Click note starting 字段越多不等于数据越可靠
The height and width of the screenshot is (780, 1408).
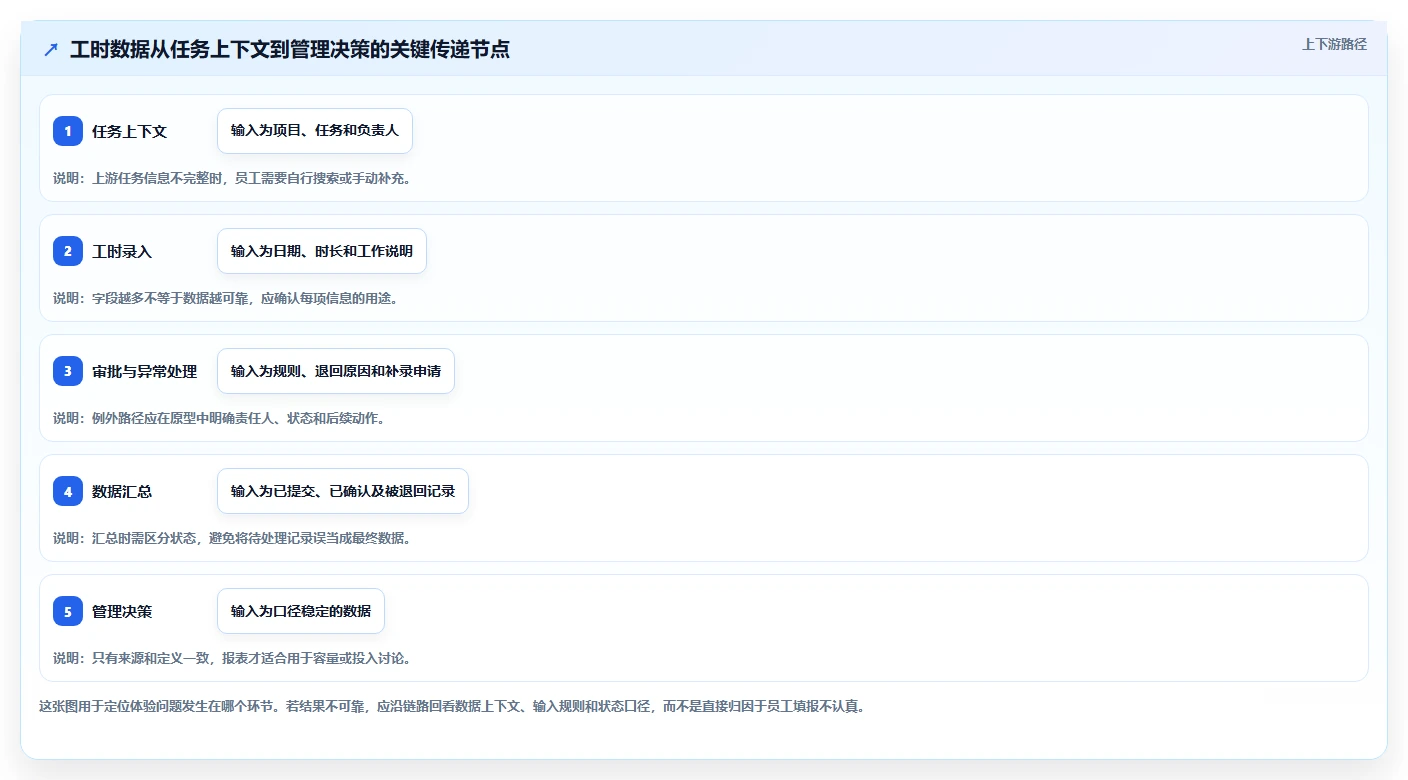(226, 298)
